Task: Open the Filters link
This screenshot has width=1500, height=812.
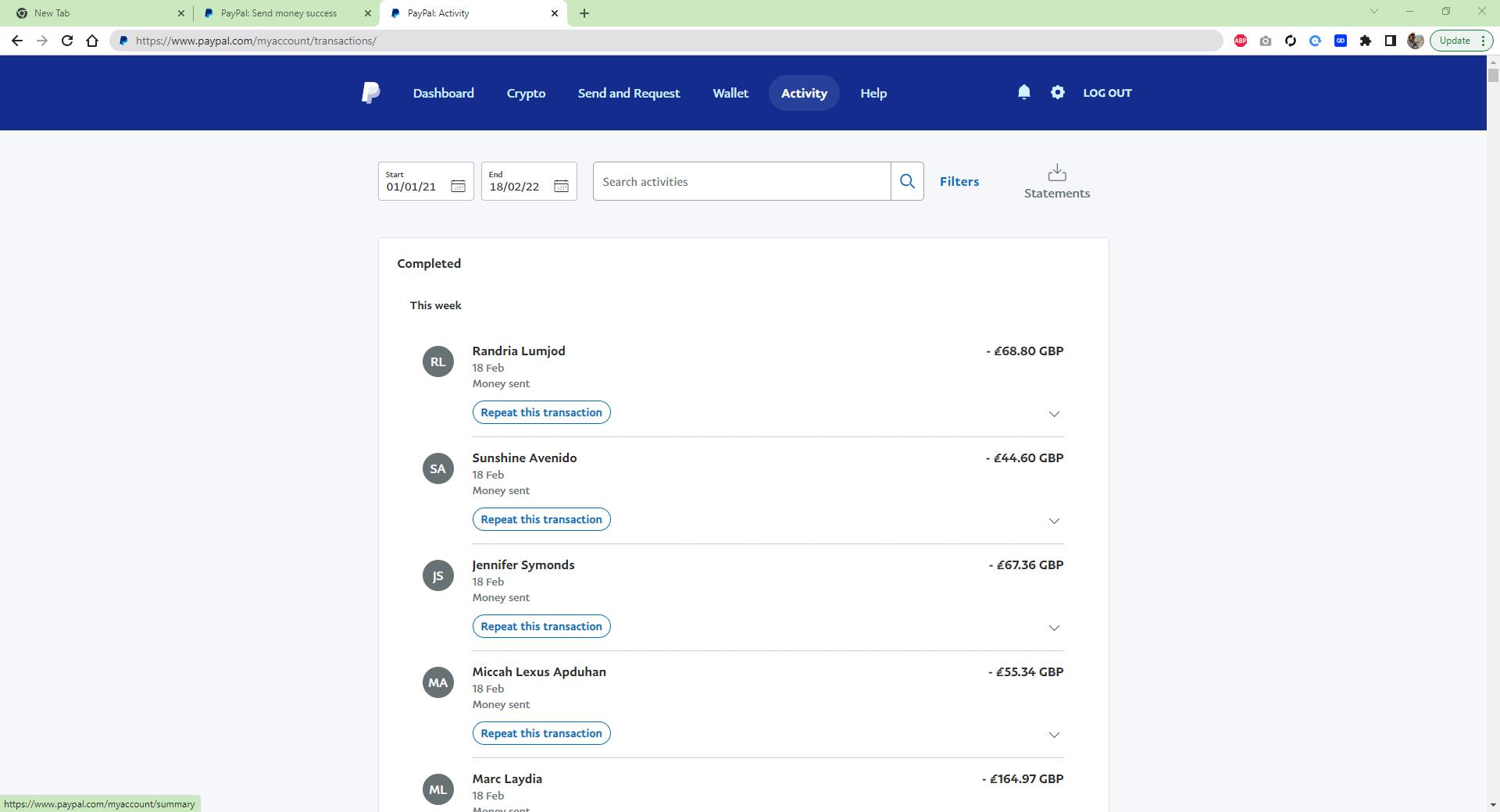Action: (x=959, y=181)
